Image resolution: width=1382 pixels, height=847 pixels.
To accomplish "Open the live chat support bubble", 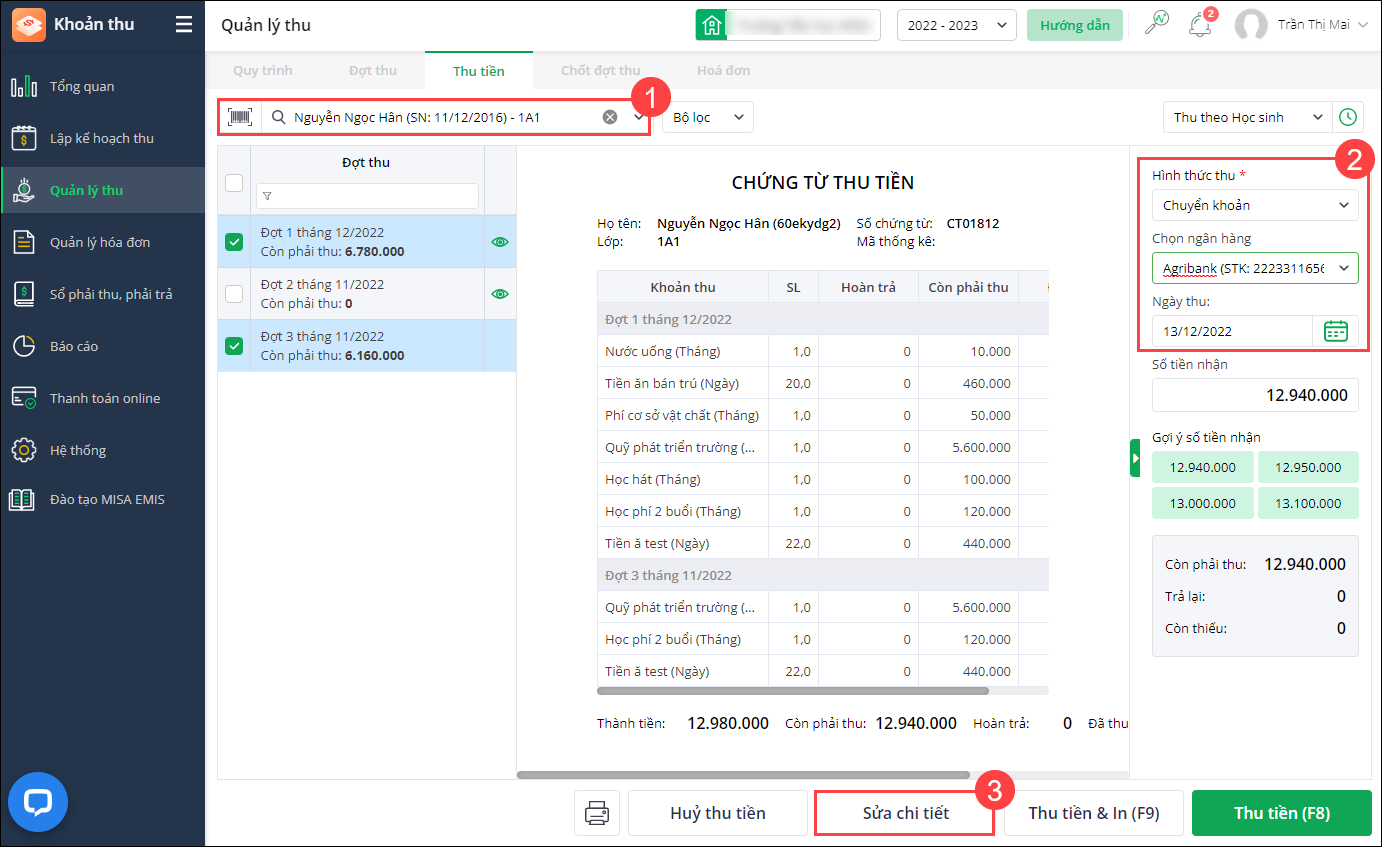I will tap(38, 802).
